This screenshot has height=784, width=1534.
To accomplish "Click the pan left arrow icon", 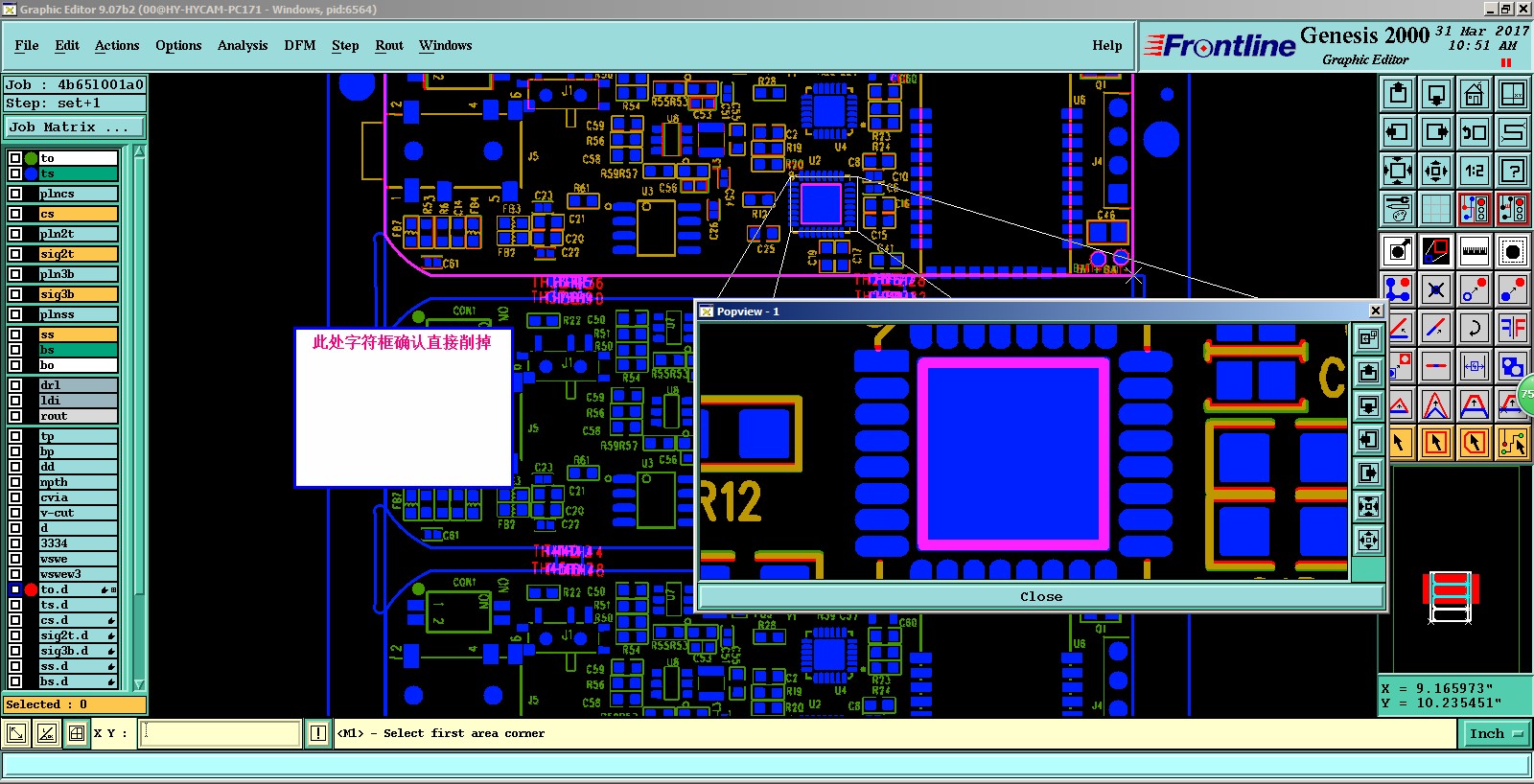I will click(1398, 132).
